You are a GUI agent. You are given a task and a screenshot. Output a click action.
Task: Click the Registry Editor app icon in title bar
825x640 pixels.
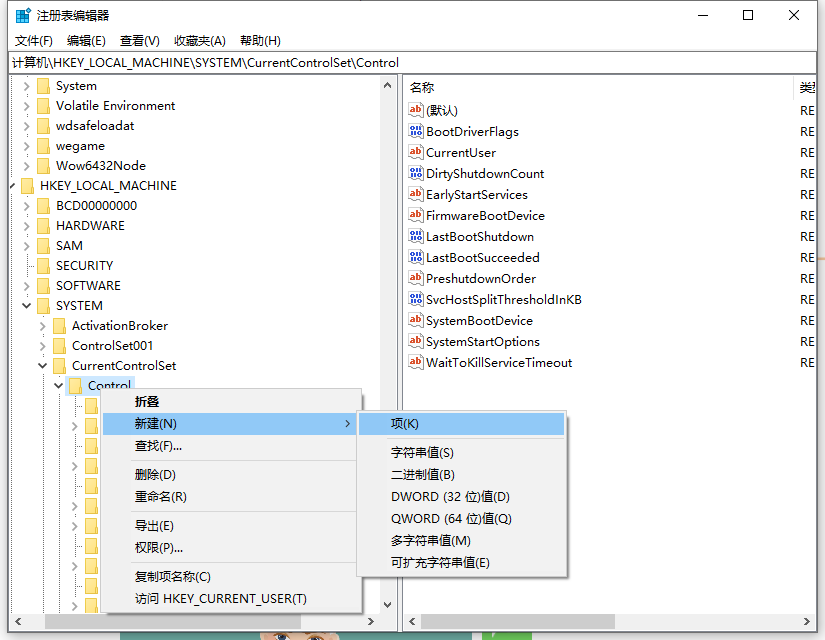click(x=23, y=15)
